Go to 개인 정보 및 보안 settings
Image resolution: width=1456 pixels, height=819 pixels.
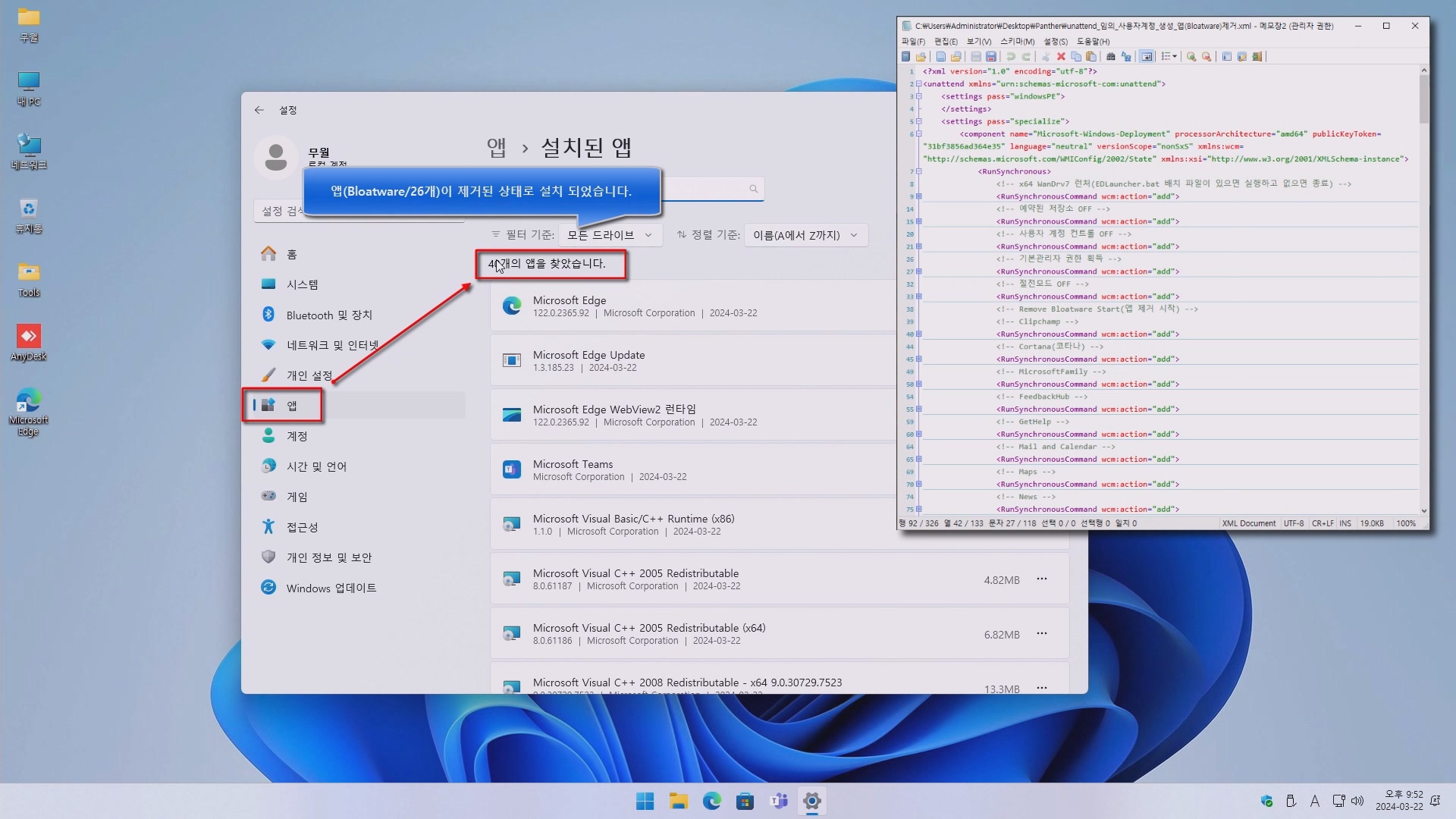[x=328, y=557]
